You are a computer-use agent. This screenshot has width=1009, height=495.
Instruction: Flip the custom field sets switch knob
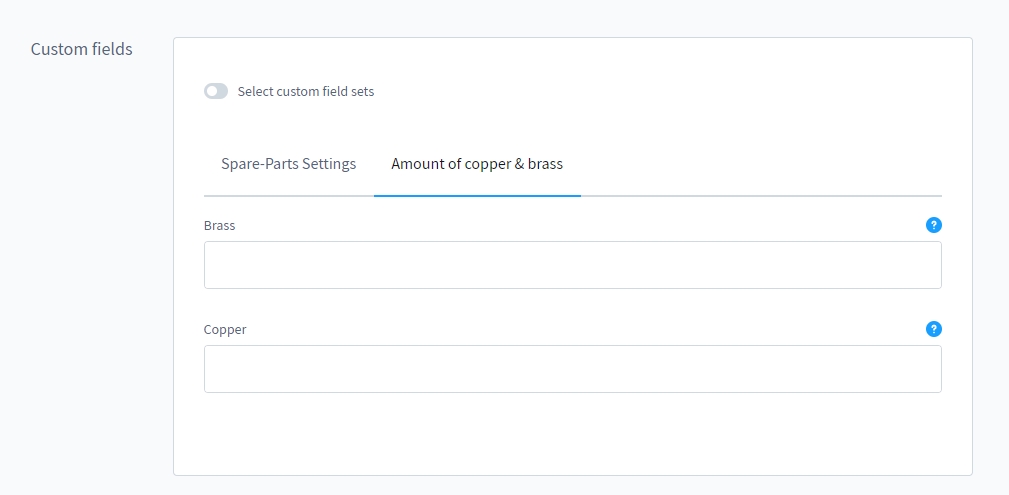pyautogui.click(x=212, y=91)
